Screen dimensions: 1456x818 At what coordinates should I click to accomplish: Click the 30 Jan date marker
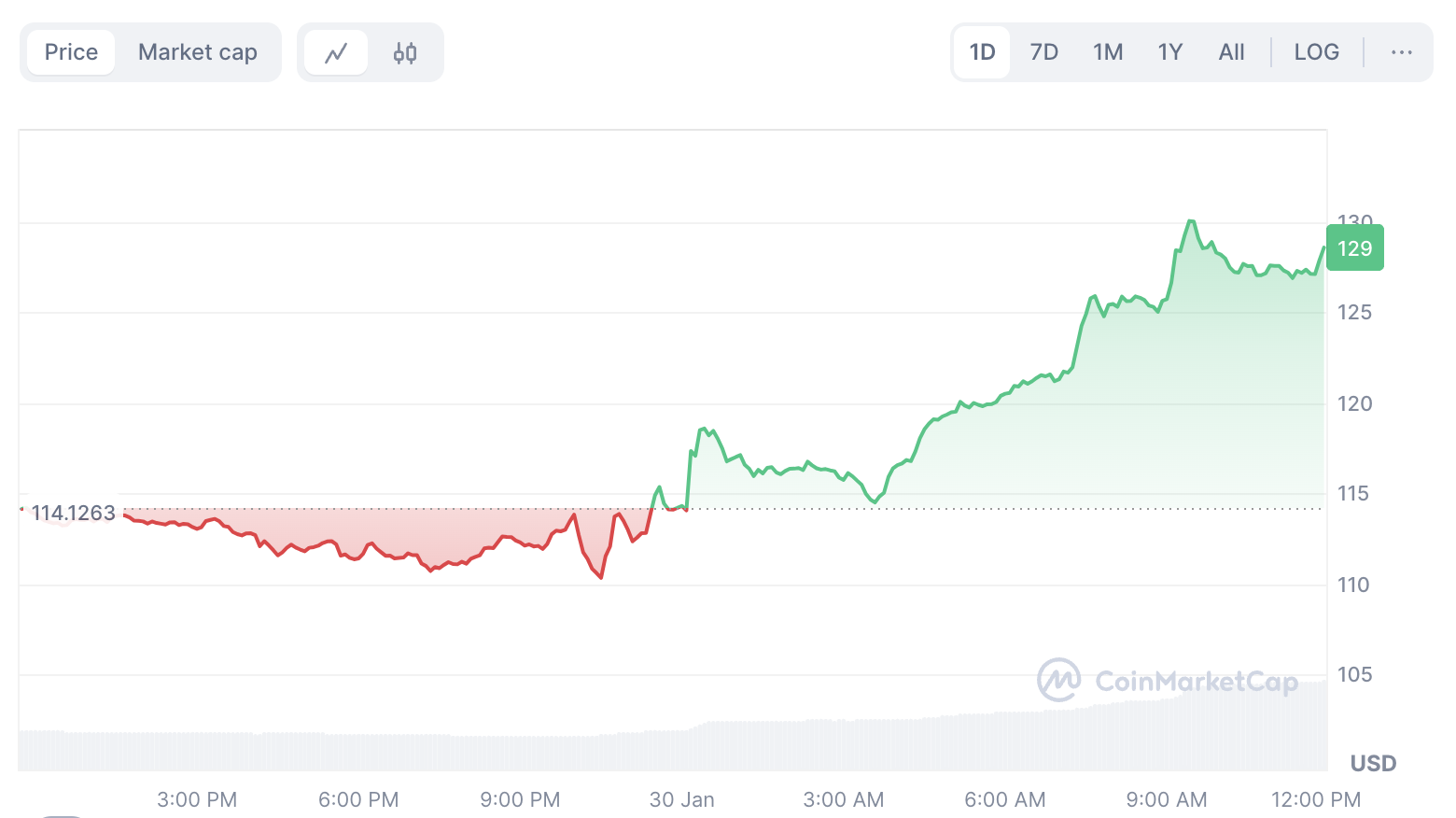pos(681,799)
